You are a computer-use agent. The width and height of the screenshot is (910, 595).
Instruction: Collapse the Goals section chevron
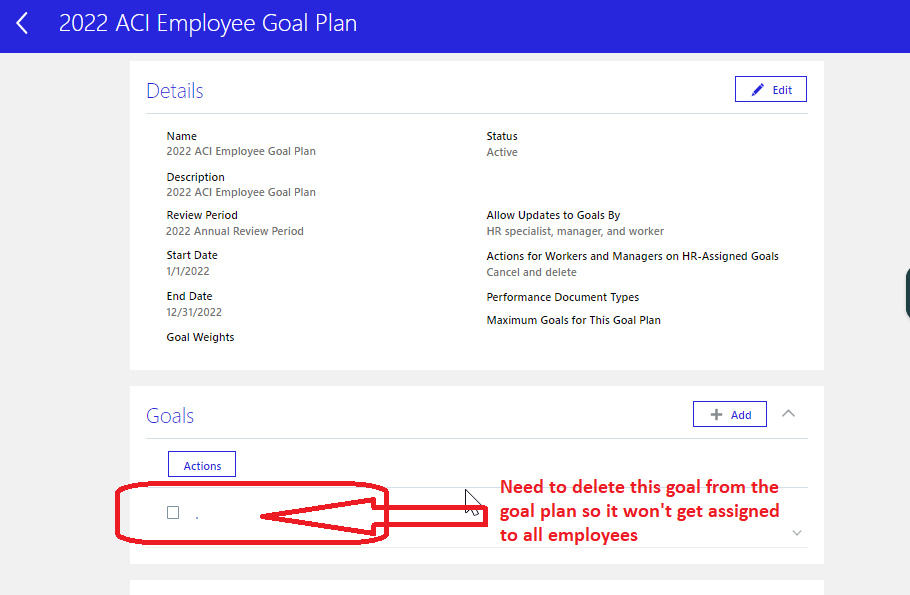788,414
